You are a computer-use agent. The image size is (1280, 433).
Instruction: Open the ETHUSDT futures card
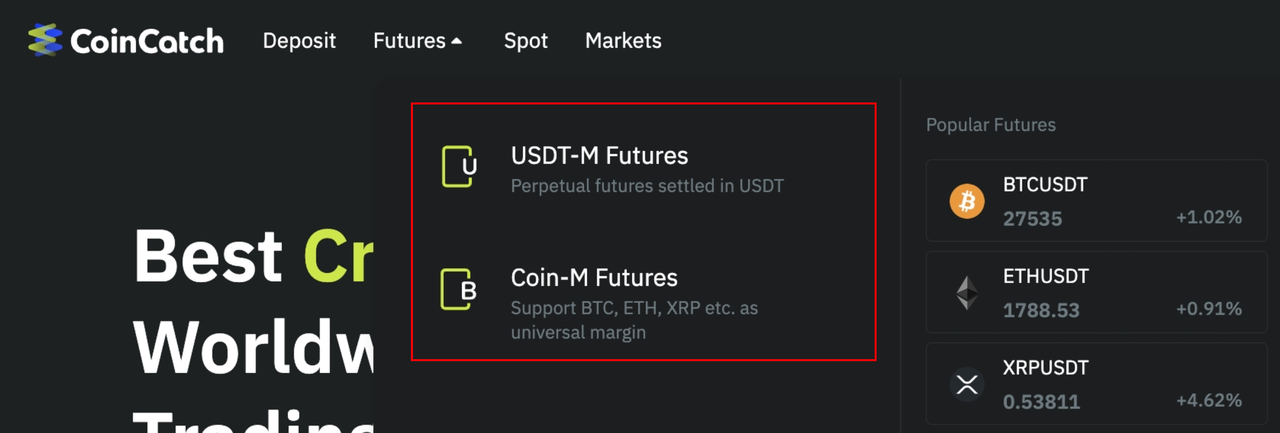1096,292
